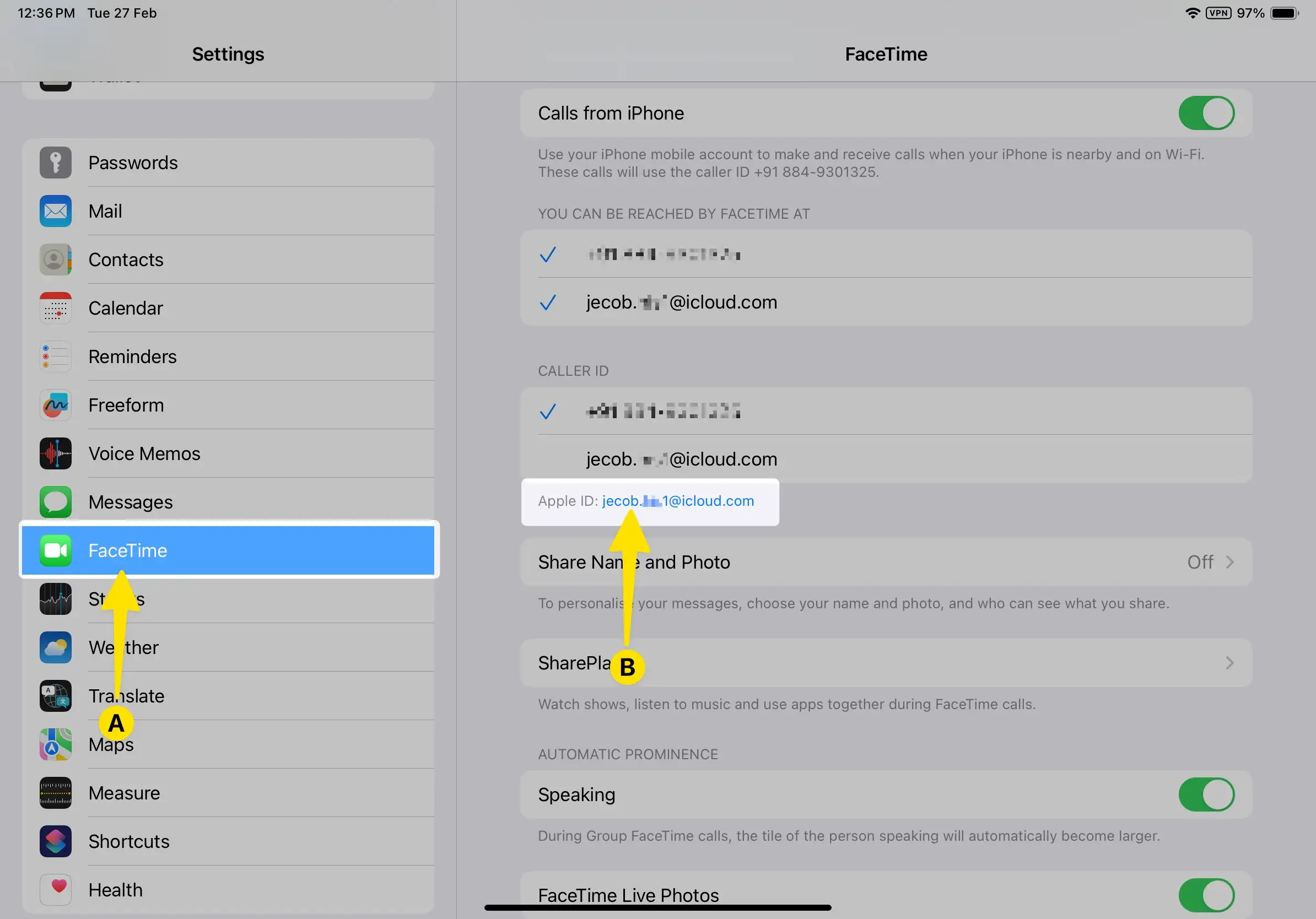This screenshot has width=1316, height=919.
Task: Open the Health heart icon
Action: pos(56,889)
